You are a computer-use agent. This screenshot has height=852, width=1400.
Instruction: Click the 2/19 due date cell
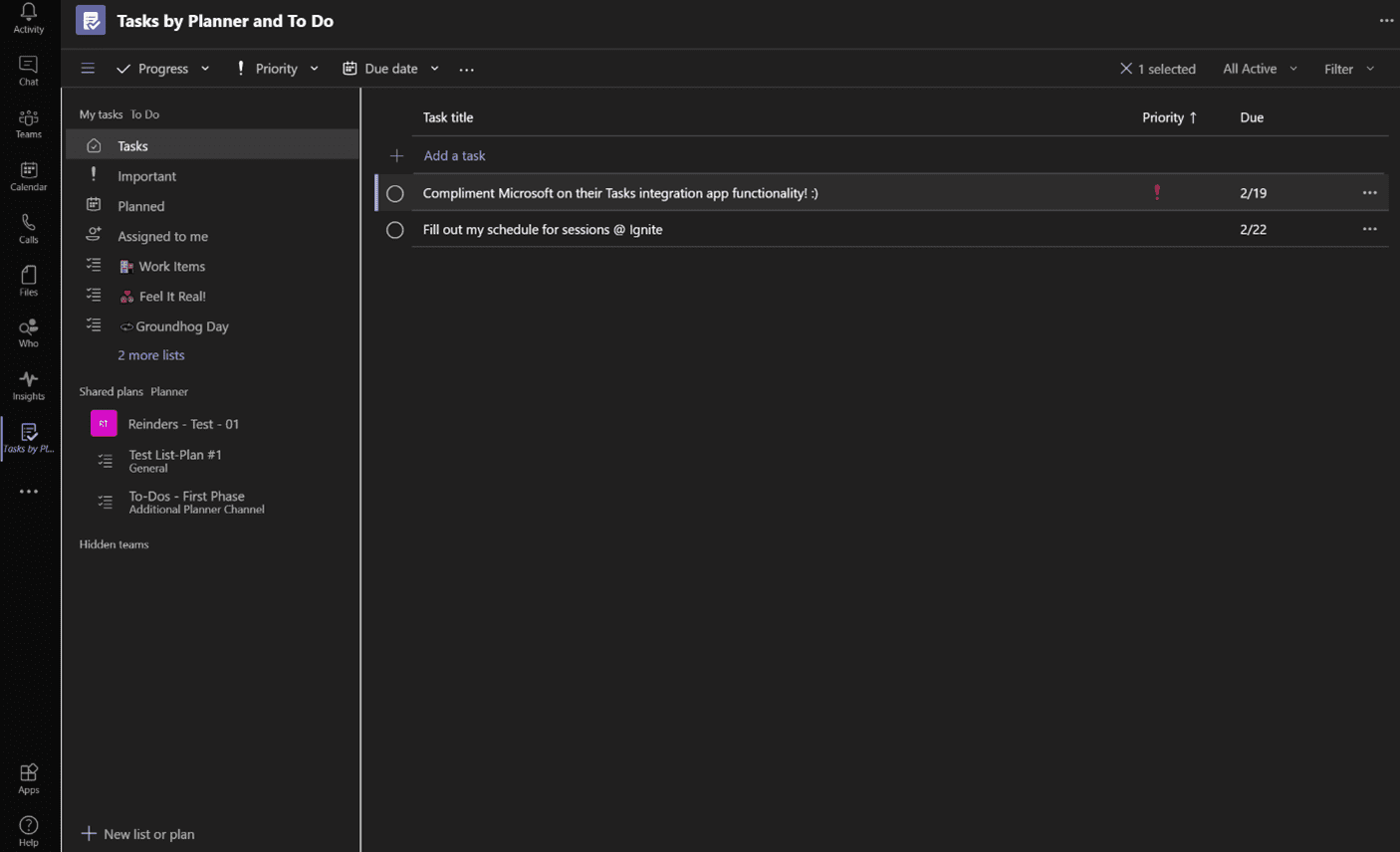tap(1254, 193)
